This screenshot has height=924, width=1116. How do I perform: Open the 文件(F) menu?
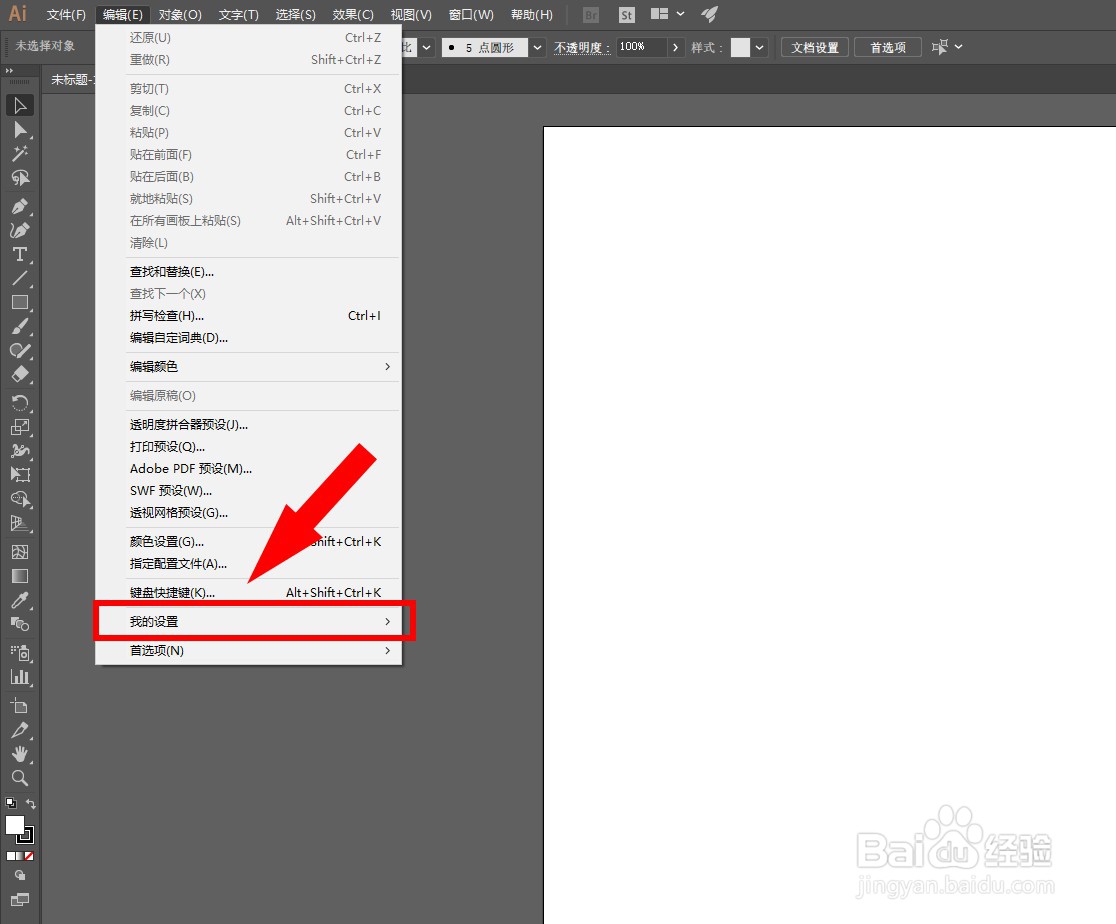pyautogui.click(x=65, y=14)
